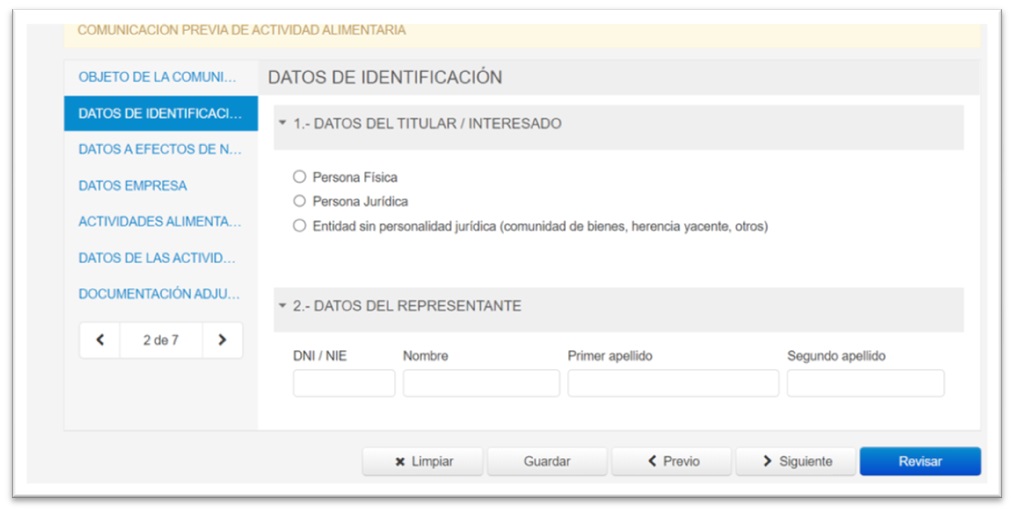Go to next page in sidebar pager

coord(222,340)
